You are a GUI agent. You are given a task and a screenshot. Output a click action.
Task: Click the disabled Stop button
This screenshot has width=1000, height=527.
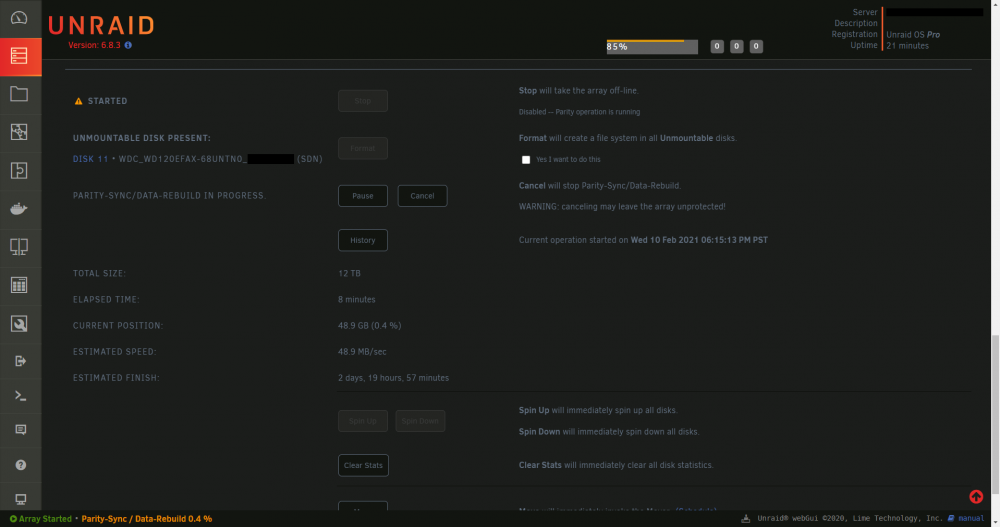pyautogui.click(x=363, y=101)
